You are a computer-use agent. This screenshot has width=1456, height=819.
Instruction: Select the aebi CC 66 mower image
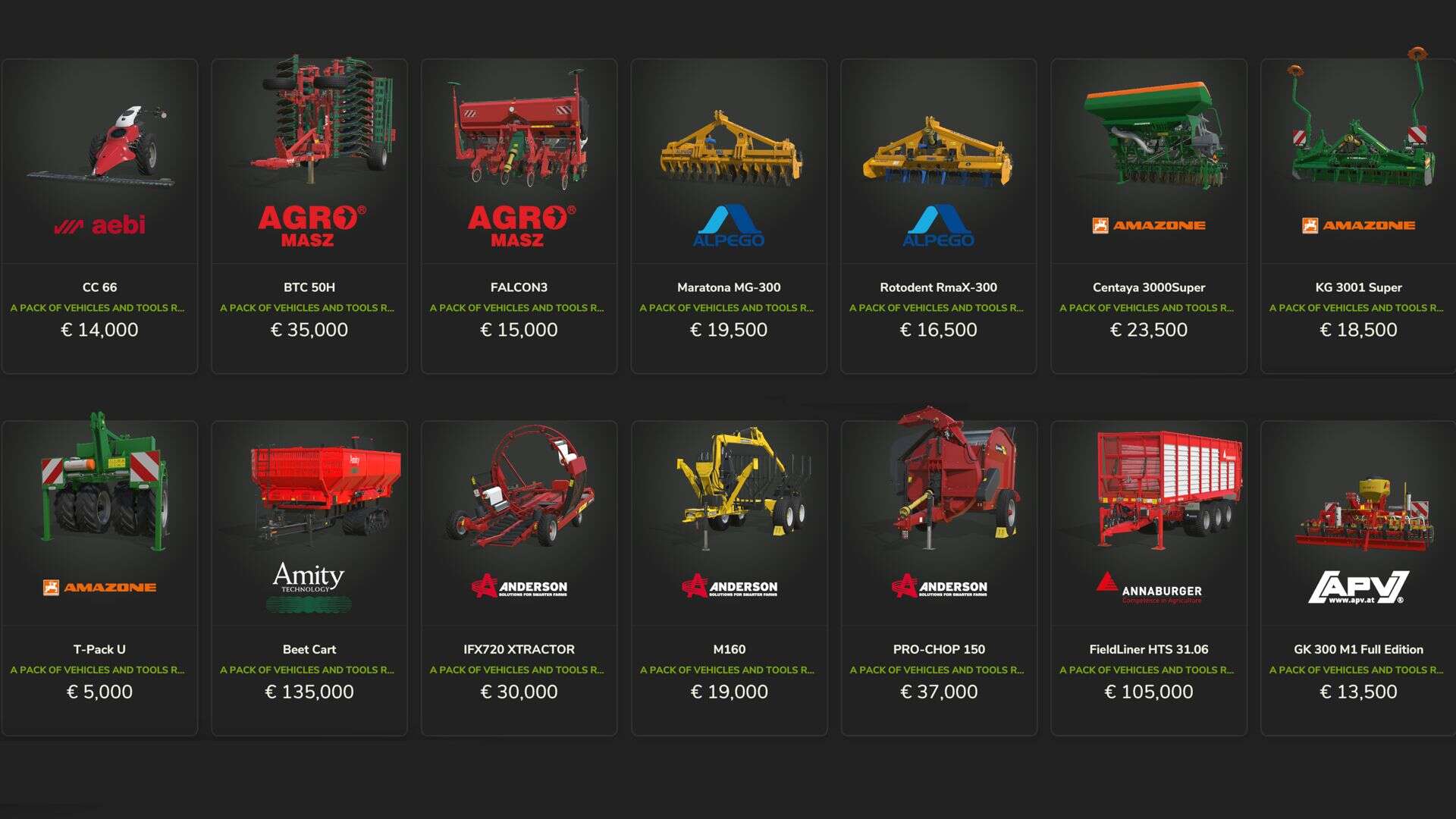click(x=99, y=146)
